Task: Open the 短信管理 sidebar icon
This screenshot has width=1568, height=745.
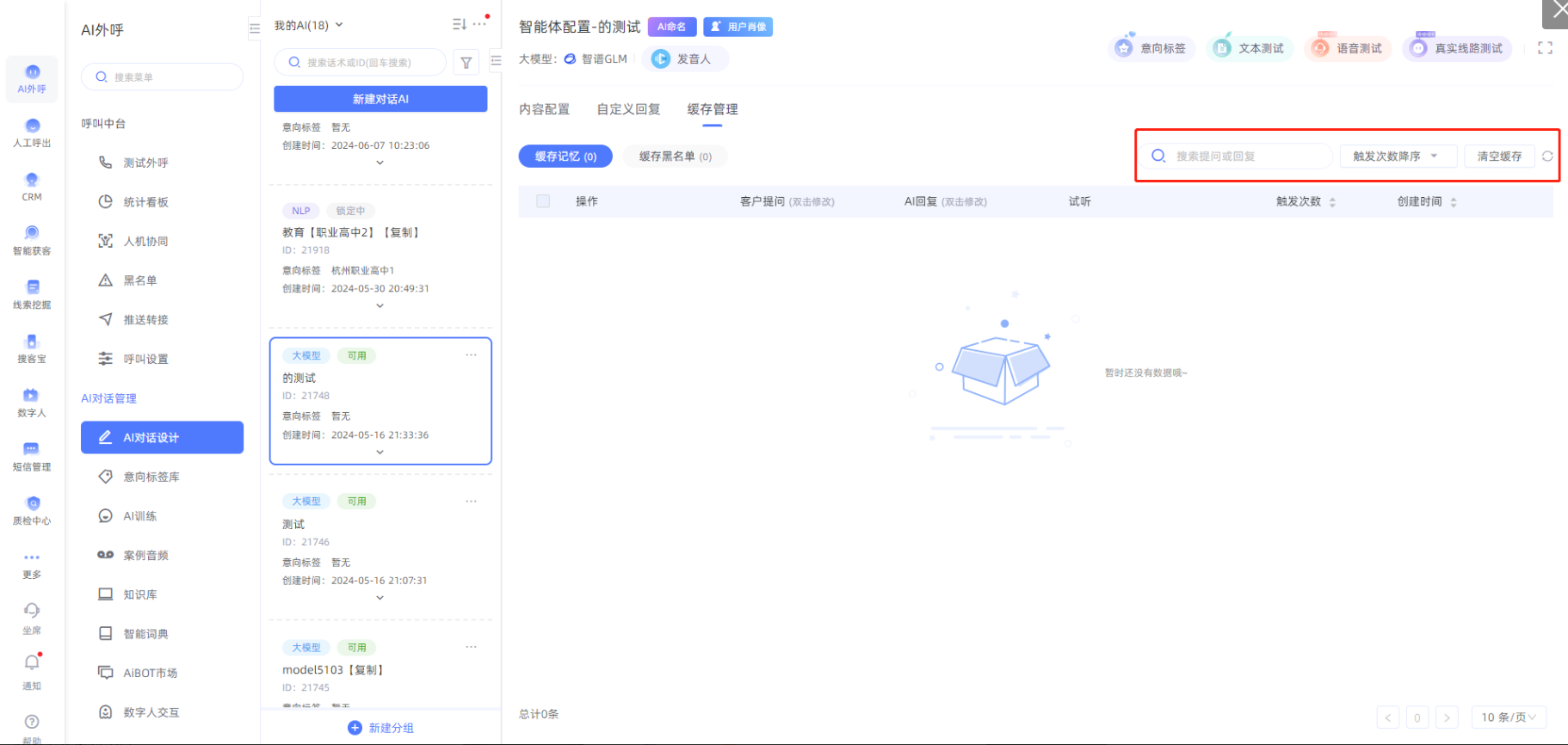Action: 32,456
